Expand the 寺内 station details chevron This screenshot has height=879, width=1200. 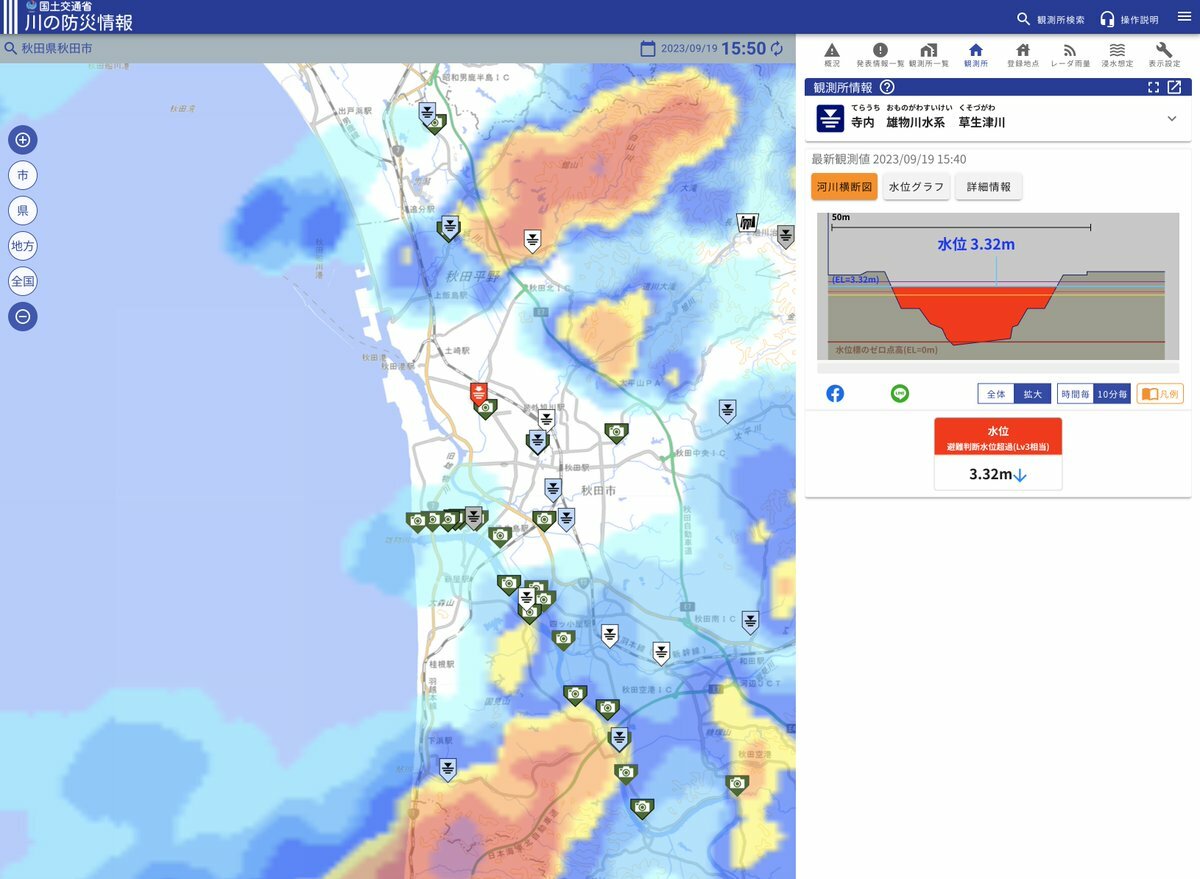(x=1172, y=119)
